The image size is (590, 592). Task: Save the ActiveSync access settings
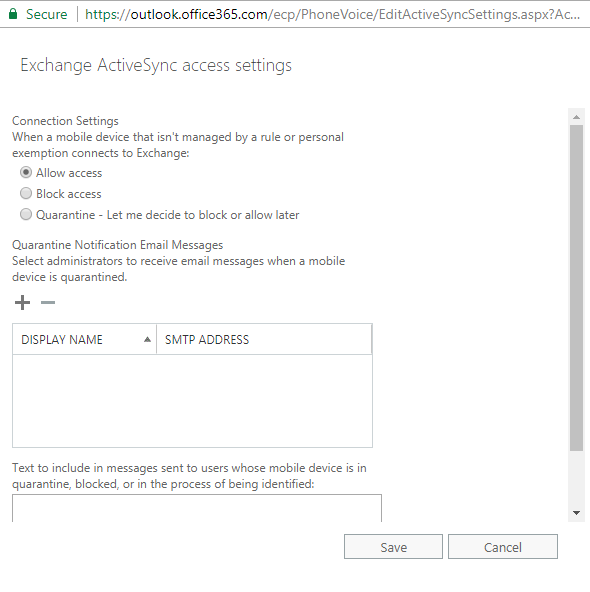tap(393, 547)
